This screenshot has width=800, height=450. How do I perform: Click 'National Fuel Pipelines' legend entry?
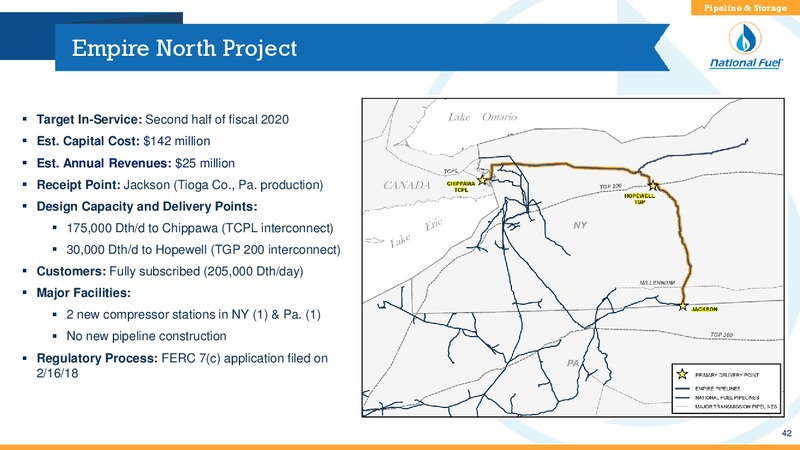tap(718, 398)
